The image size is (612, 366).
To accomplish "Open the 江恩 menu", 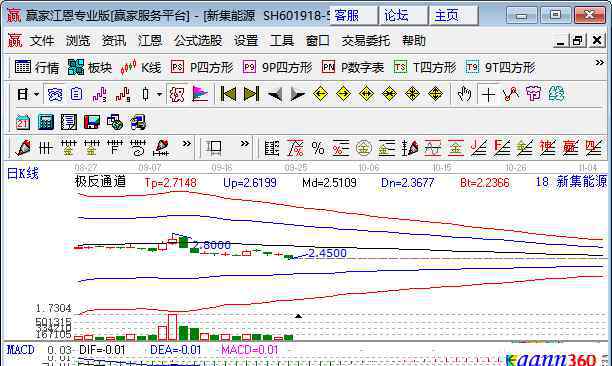I will [x=149, y=41].
